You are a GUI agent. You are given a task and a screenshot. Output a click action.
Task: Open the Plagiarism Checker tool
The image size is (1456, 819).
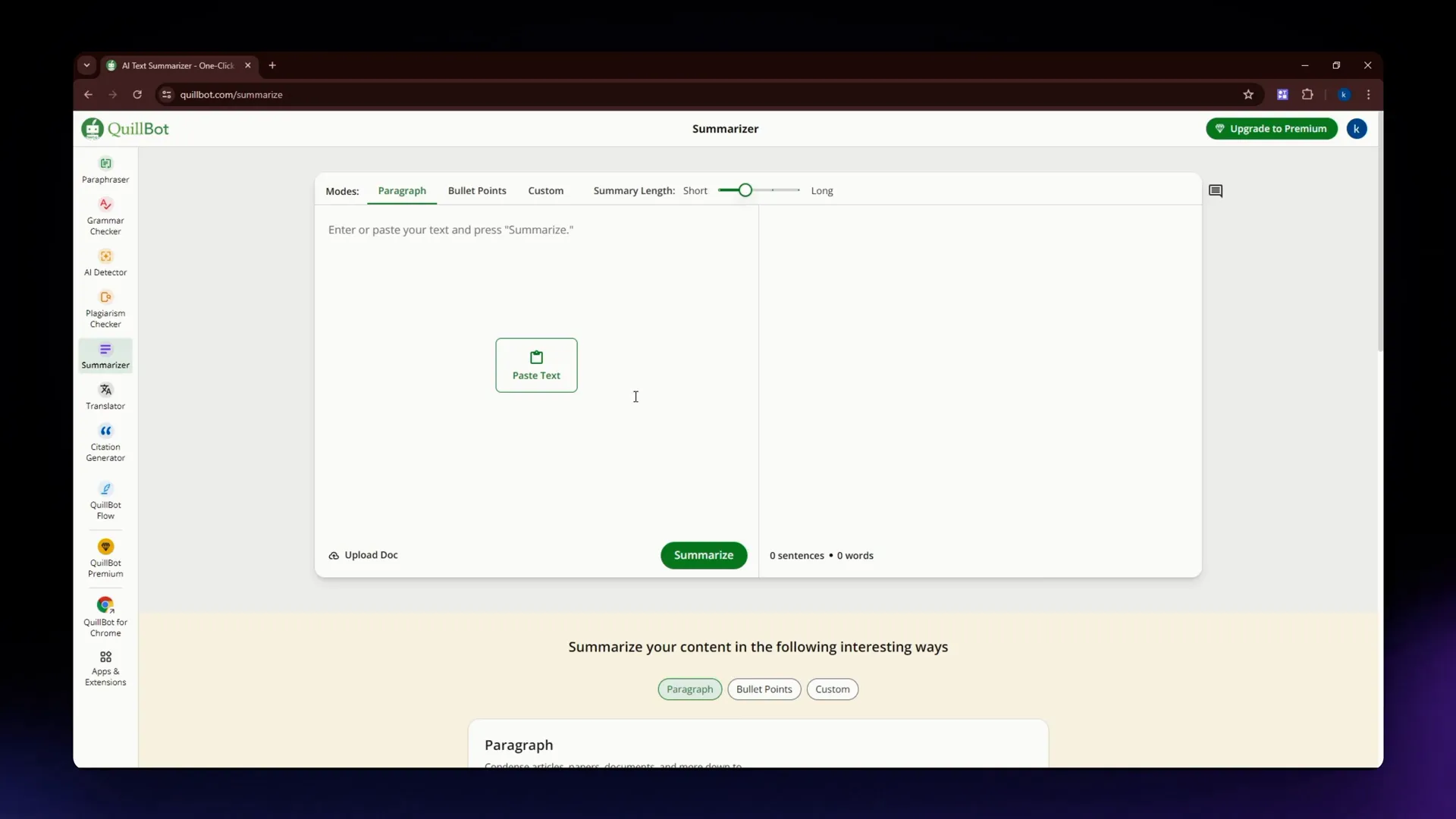point(105,309)
